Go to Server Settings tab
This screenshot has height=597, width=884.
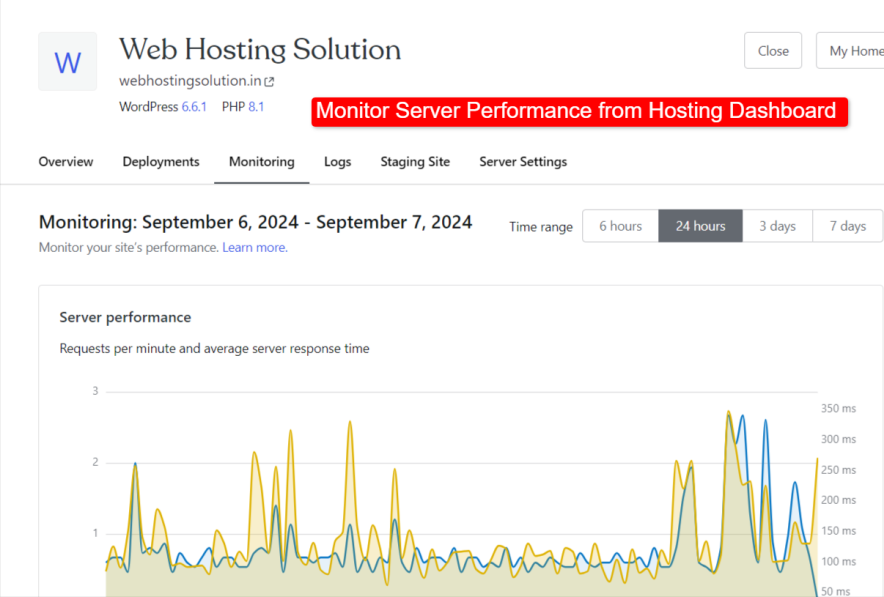click(522, 161)
